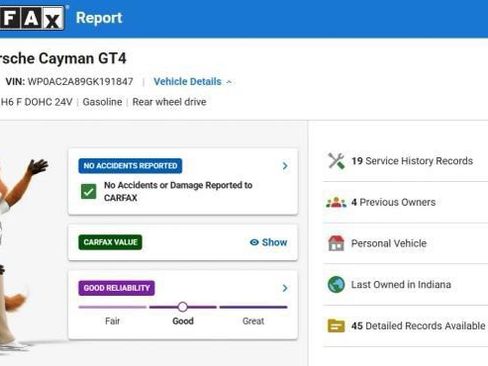Image resolution: width=488 pixels, height=366 pixels.
Task: Click the CARFAX logo in the header
Action: click(x=32, y=18)
